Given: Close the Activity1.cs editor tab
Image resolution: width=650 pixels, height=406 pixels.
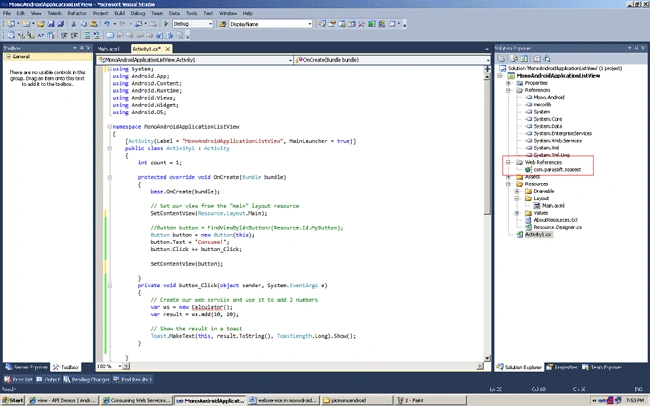Looking at the screenshot, I should tap(167, 49).
